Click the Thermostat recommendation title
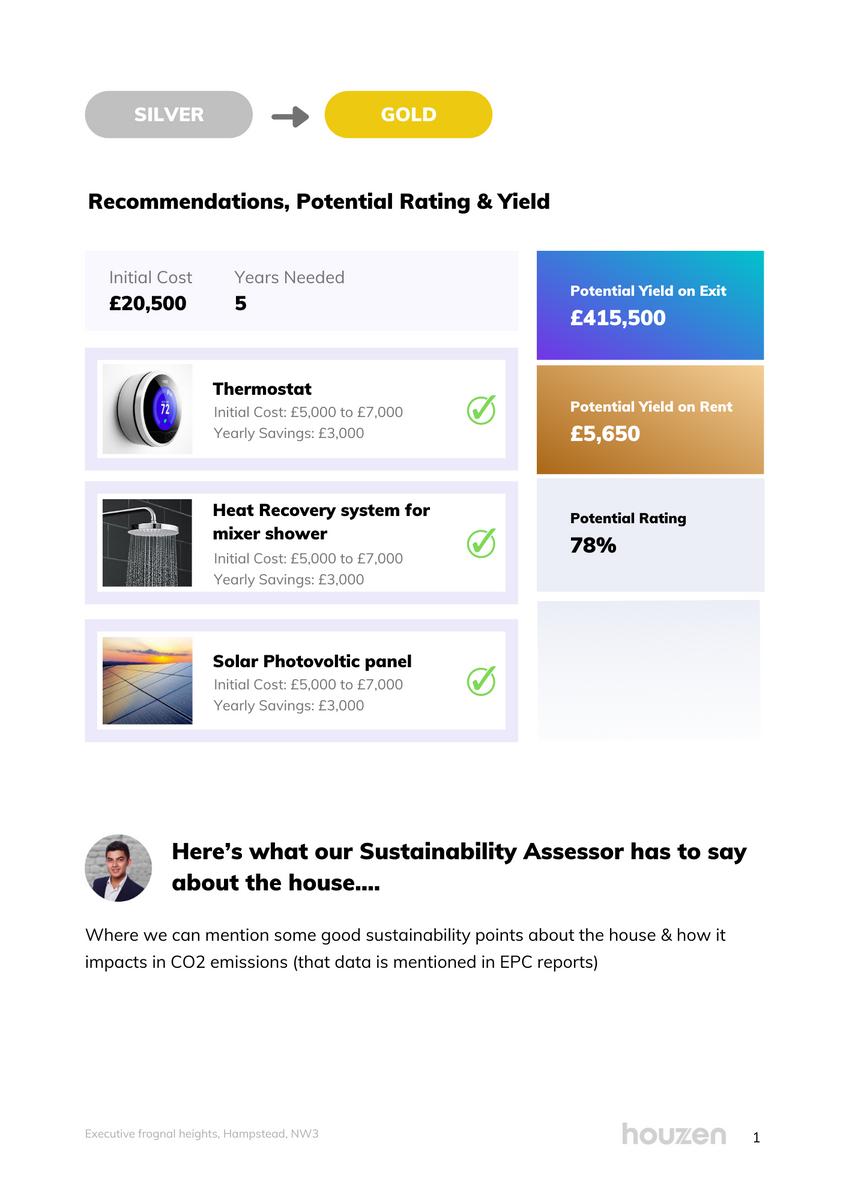Viewport: 849px width, 1200px height. [262, 389]
